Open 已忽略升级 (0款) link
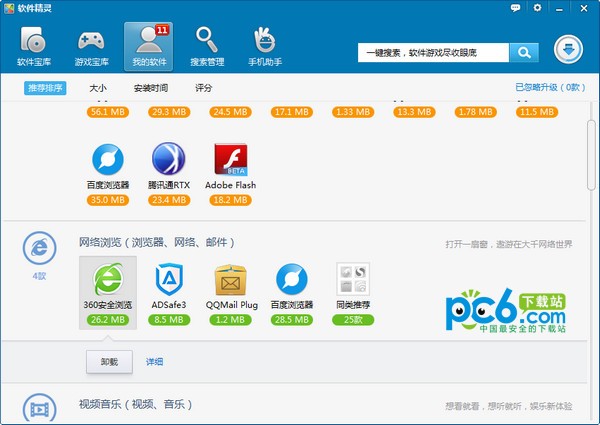This screenshot has height=425, width=600. pos(550,87)
